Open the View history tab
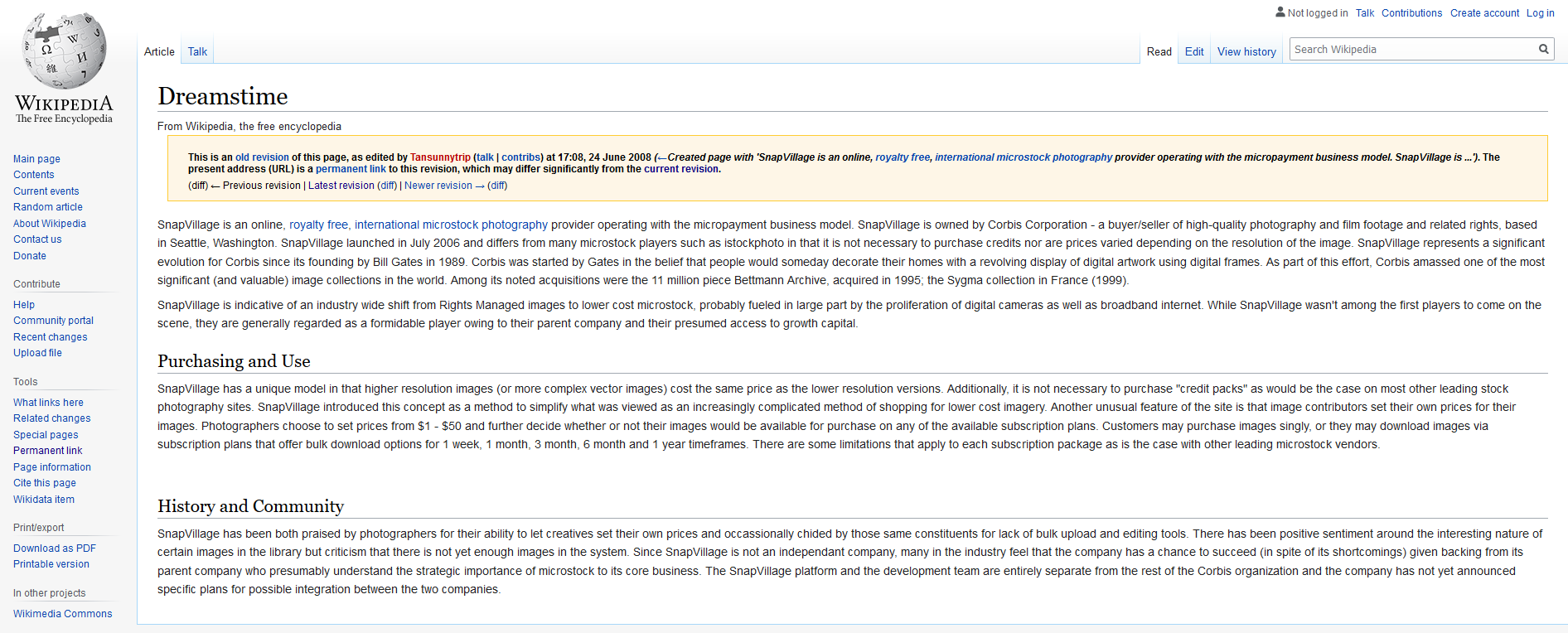 (1246, 51)
